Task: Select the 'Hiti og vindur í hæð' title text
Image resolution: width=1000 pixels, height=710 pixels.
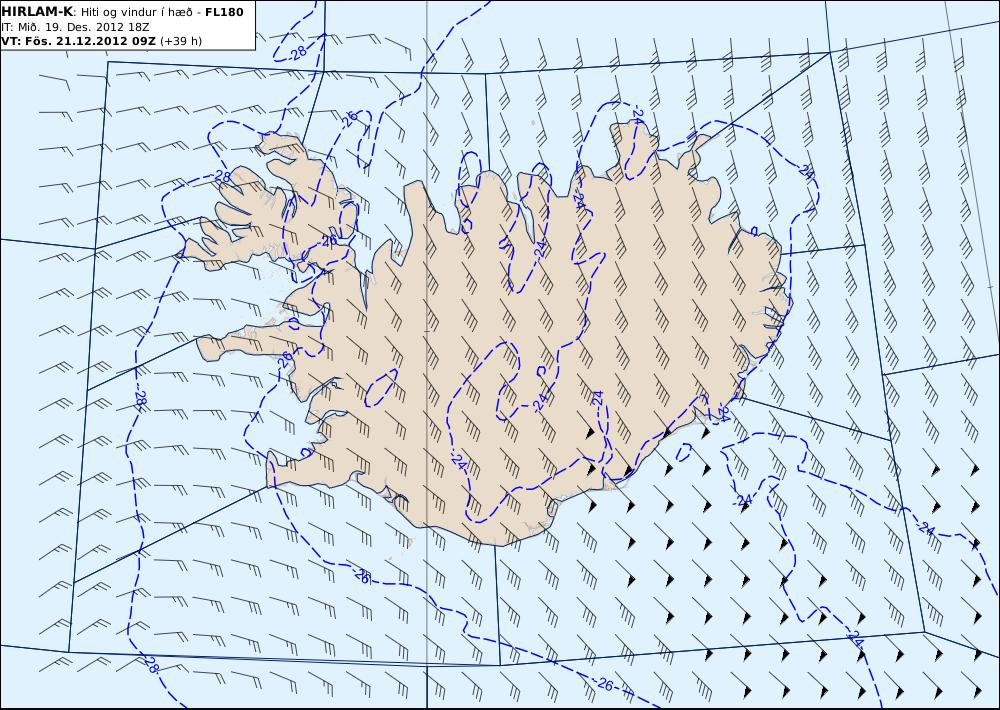Action: point(137,13)
